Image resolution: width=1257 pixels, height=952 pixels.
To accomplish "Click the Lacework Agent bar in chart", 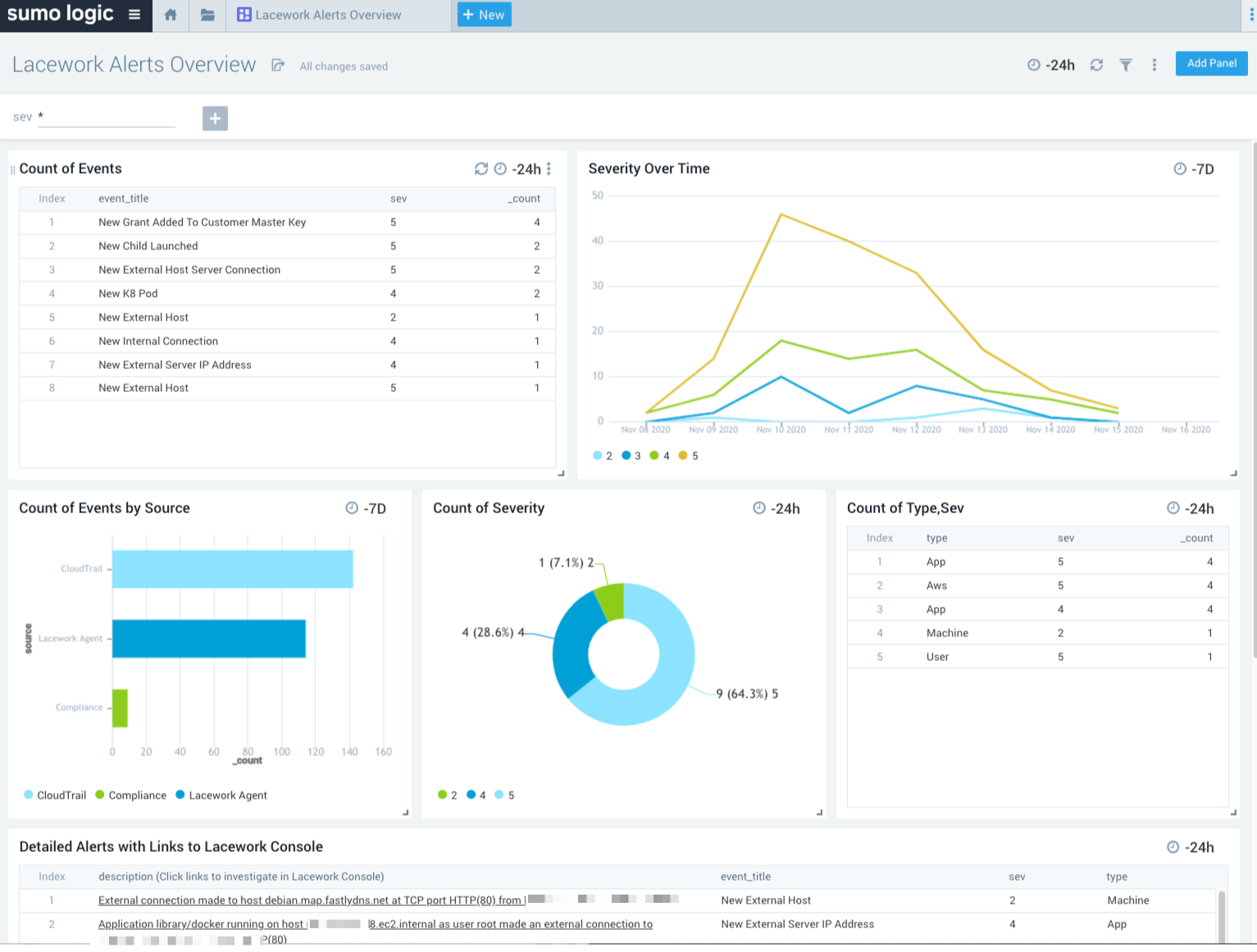I will (208, 639).
